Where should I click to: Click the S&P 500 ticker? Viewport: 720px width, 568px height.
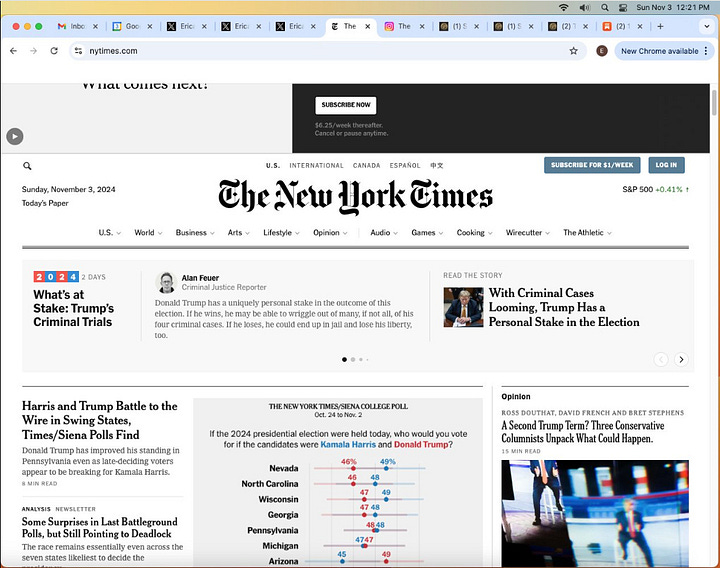click(x=655, y=189)
